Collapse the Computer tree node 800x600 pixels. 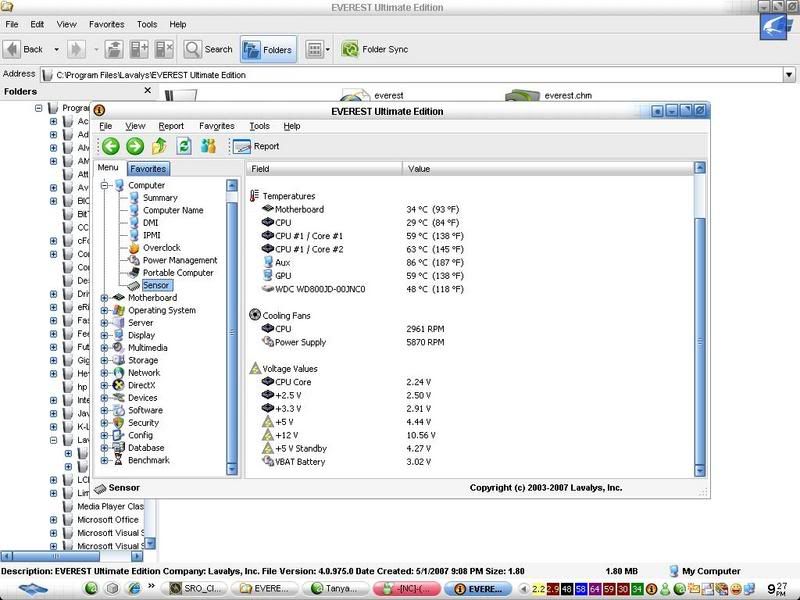pos(104,185)
